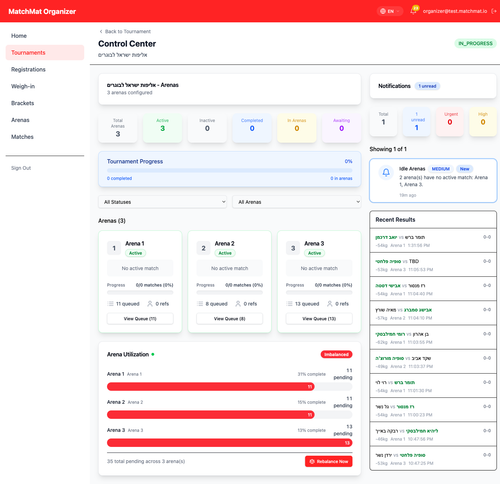Click 35 total pending summary text
The width and height of the screenshot is (500, 484).
click(x=146, y=461)
